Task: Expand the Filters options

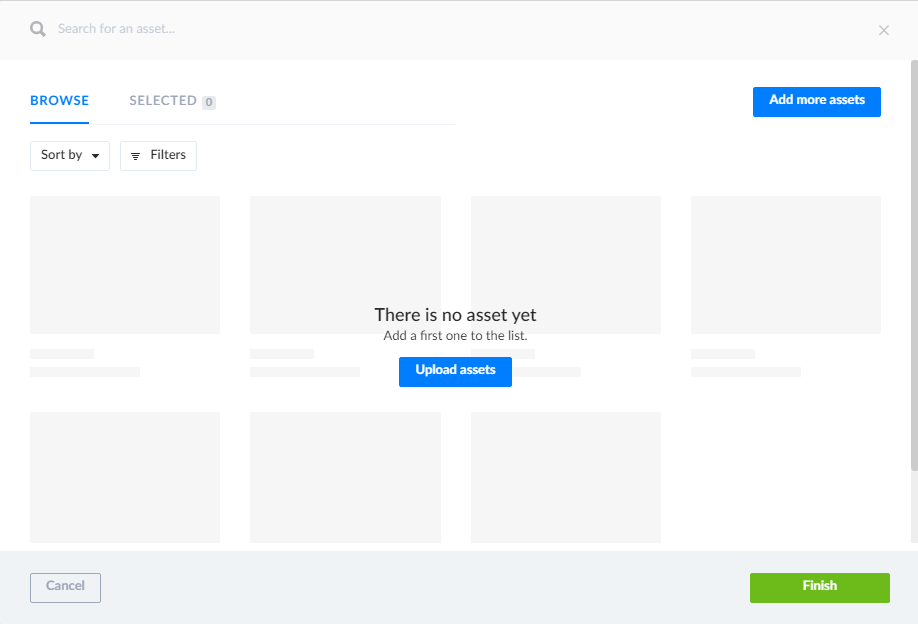Action: 158,155
